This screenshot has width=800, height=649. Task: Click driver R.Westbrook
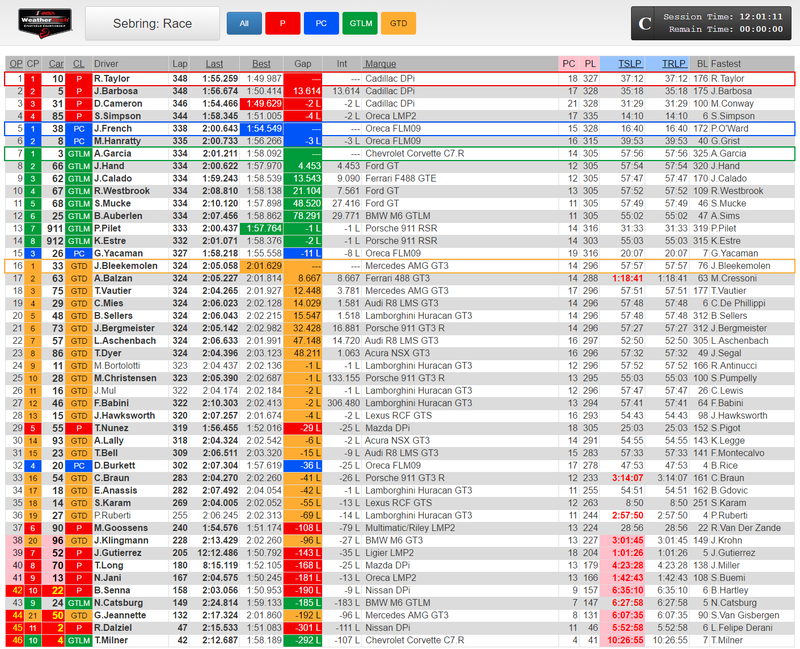pyautogui.click(x=122, y=191)
